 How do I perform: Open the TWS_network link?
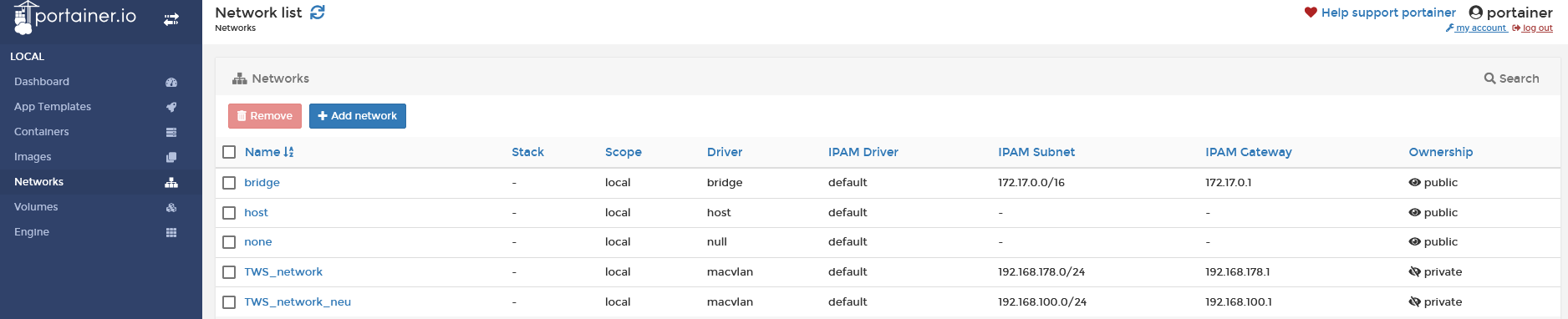(x=283, y=271)
